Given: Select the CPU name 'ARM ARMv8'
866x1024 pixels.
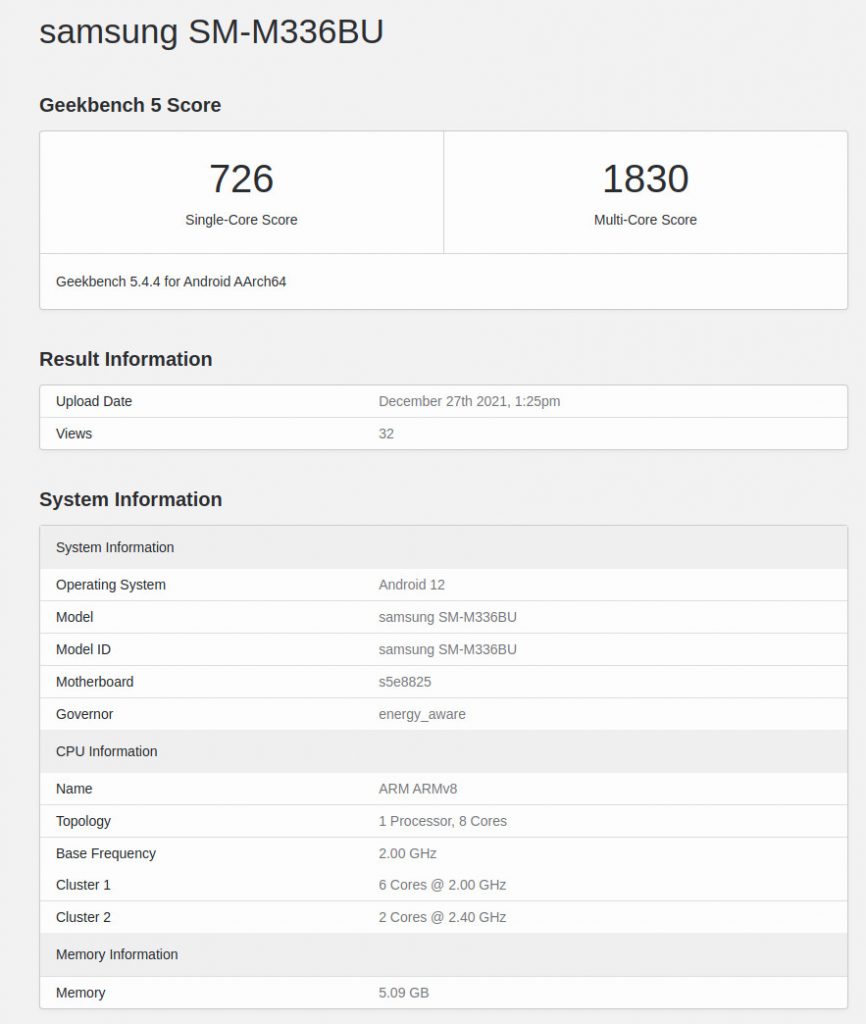Looking at the screenshot, I should [418, 789].
